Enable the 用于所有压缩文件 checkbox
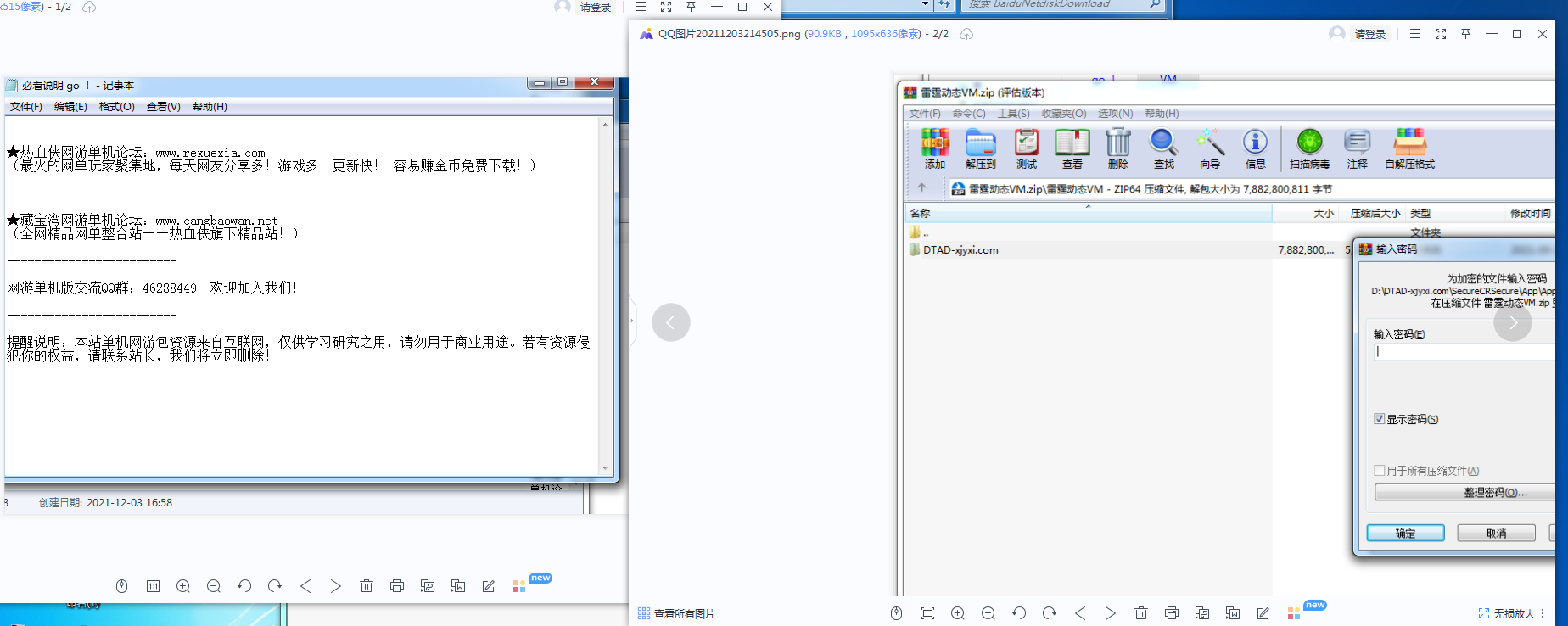 (1380, 471)
